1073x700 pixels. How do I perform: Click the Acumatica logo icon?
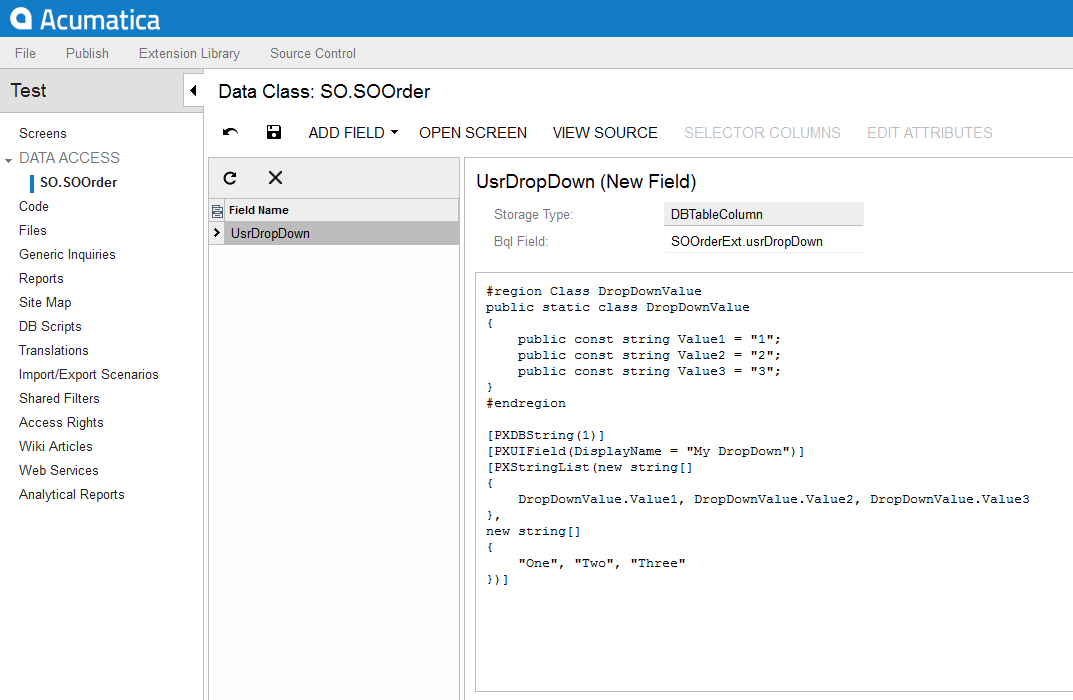[x=21, y=18]
